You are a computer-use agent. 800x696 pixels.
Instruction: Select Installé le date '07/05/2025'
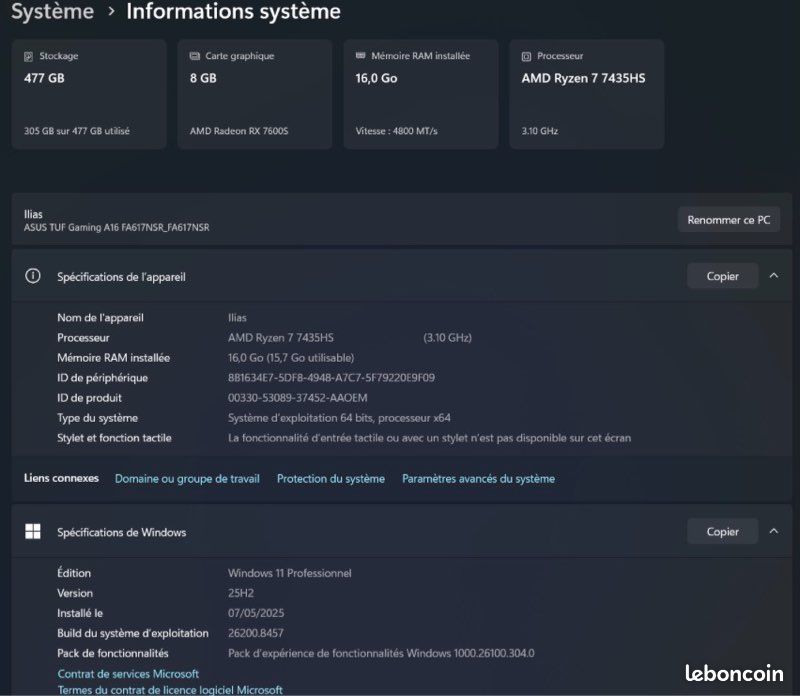256,613
